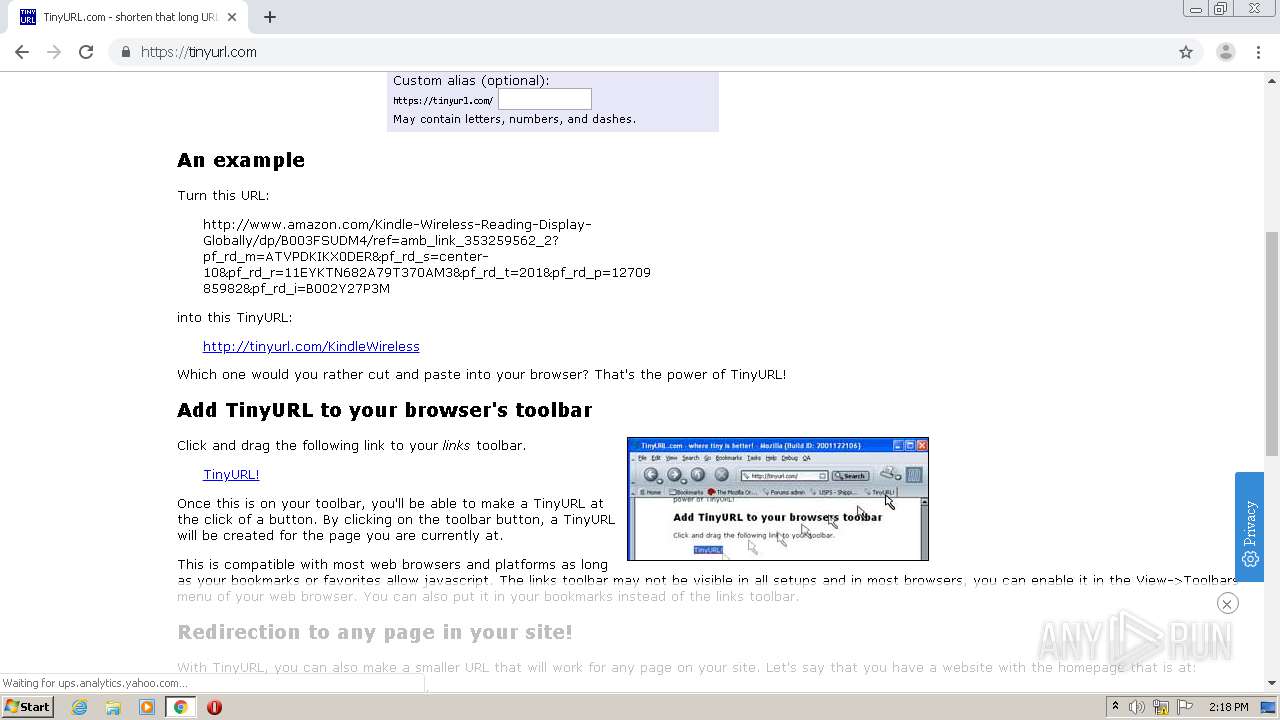Click 'Redirection to any page in your site!' heading
1280x720 pixels.
pyautogui.click(x=375, y=632)
